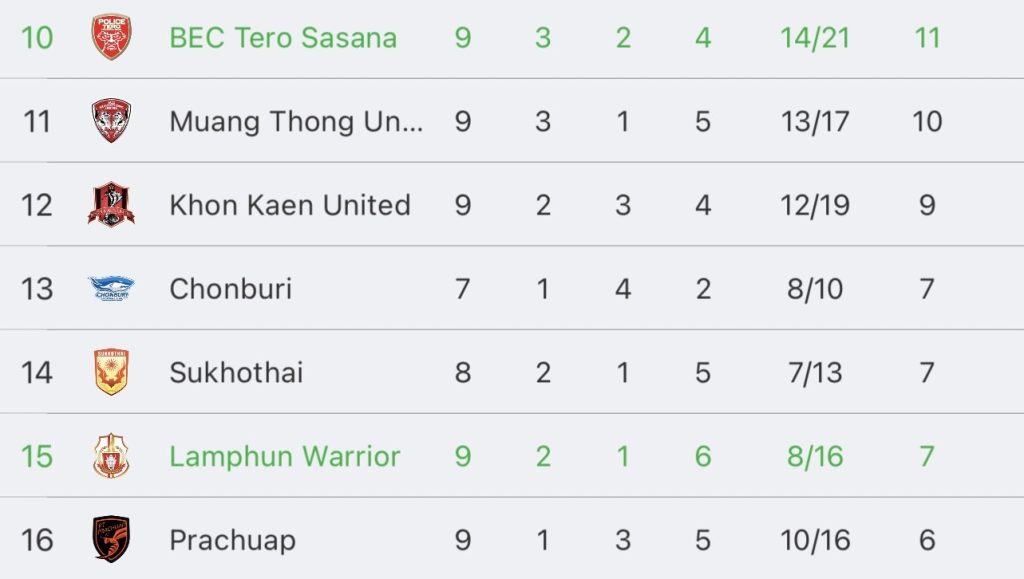Tap BEC Tero Sasana's 11 points
This screenshot has width=1024, height=579.
(x=927, y=38)
